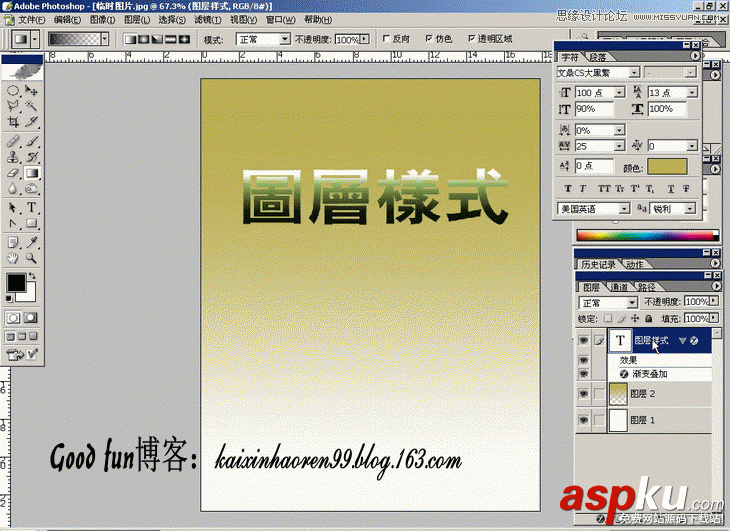Open the 图像(I) menu

click(x=102, y=20)
